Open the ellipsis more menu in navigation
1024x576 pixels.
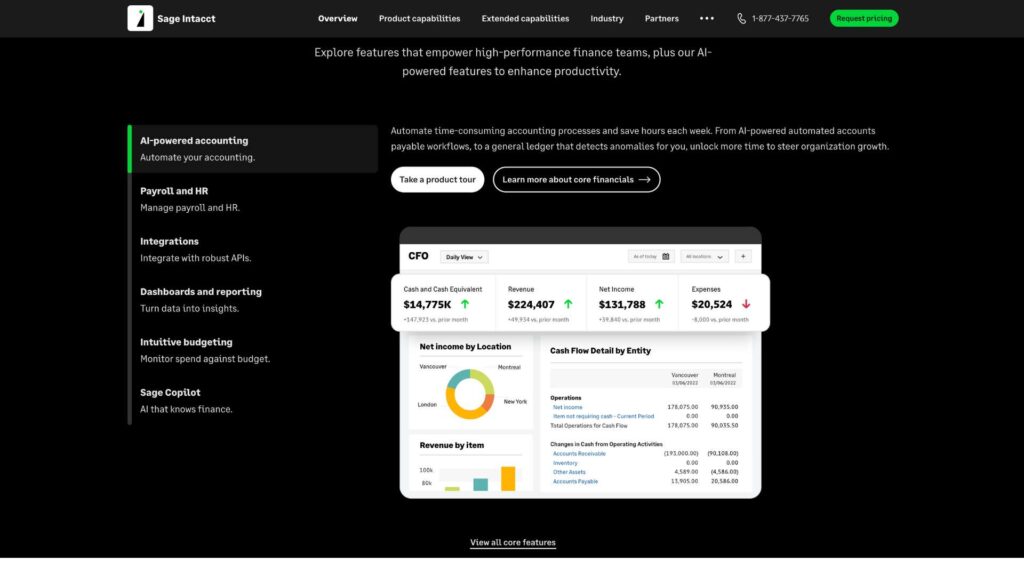(707, 17)
